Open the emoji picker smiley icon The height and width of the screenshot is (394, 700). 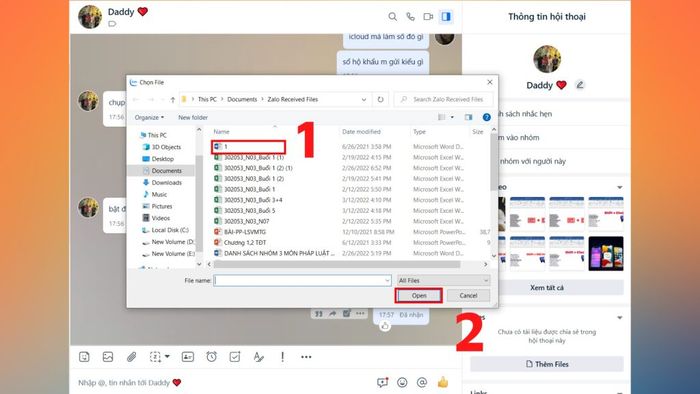coord(402,382)
